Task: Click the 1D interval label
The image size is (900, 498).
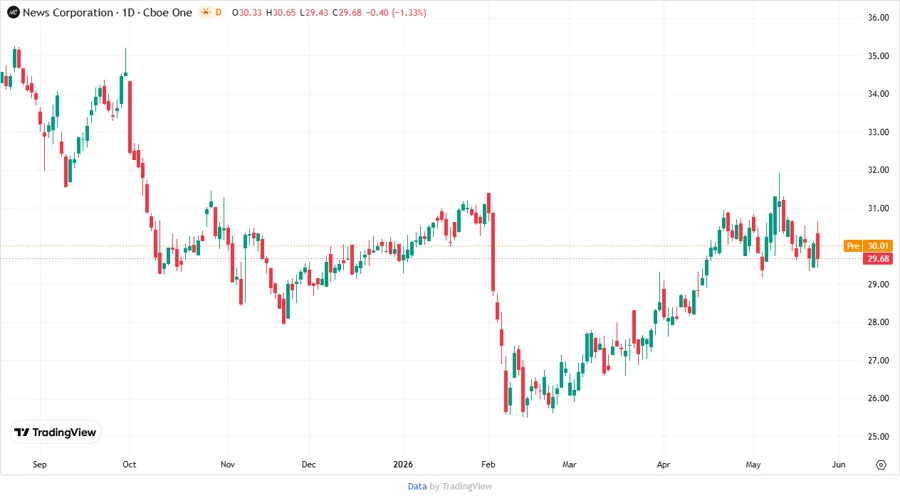Action: (128, 13)
